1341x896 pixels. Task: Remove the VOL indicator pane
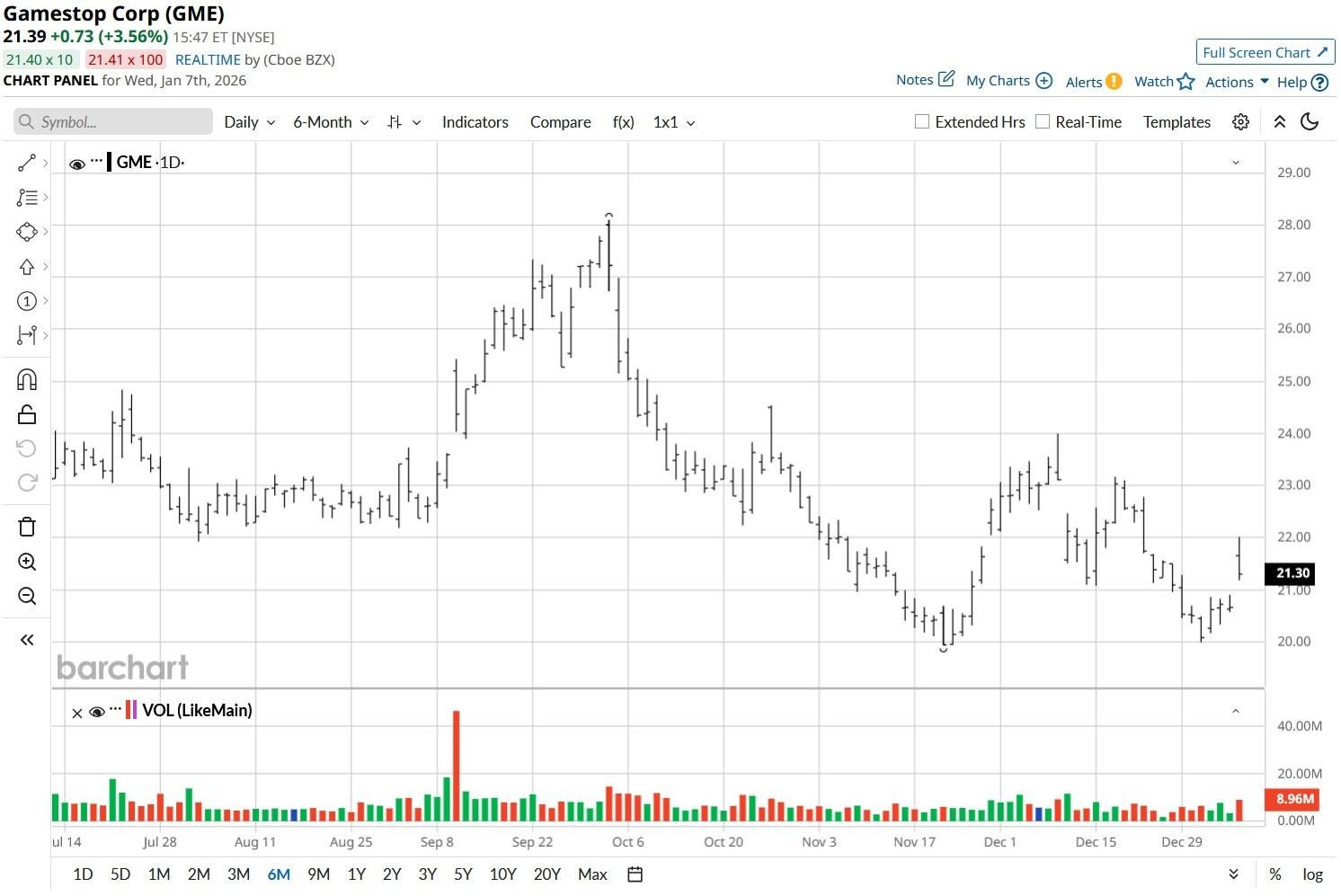[x=76, y=713]
